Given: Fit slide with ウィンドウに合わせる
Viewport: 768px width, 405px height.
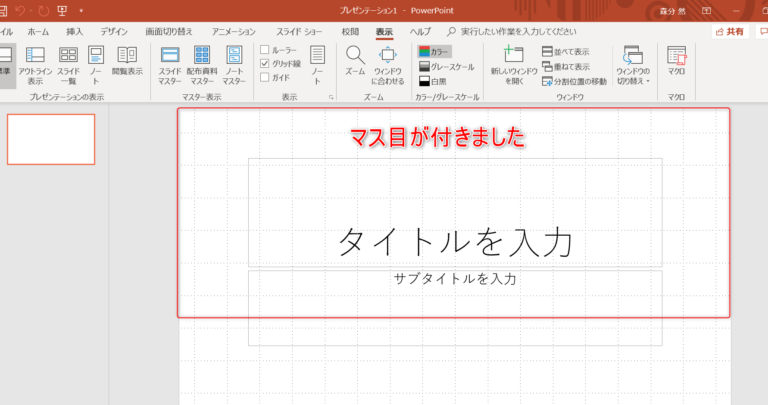Looking at the screenshot, I should 388,65.
